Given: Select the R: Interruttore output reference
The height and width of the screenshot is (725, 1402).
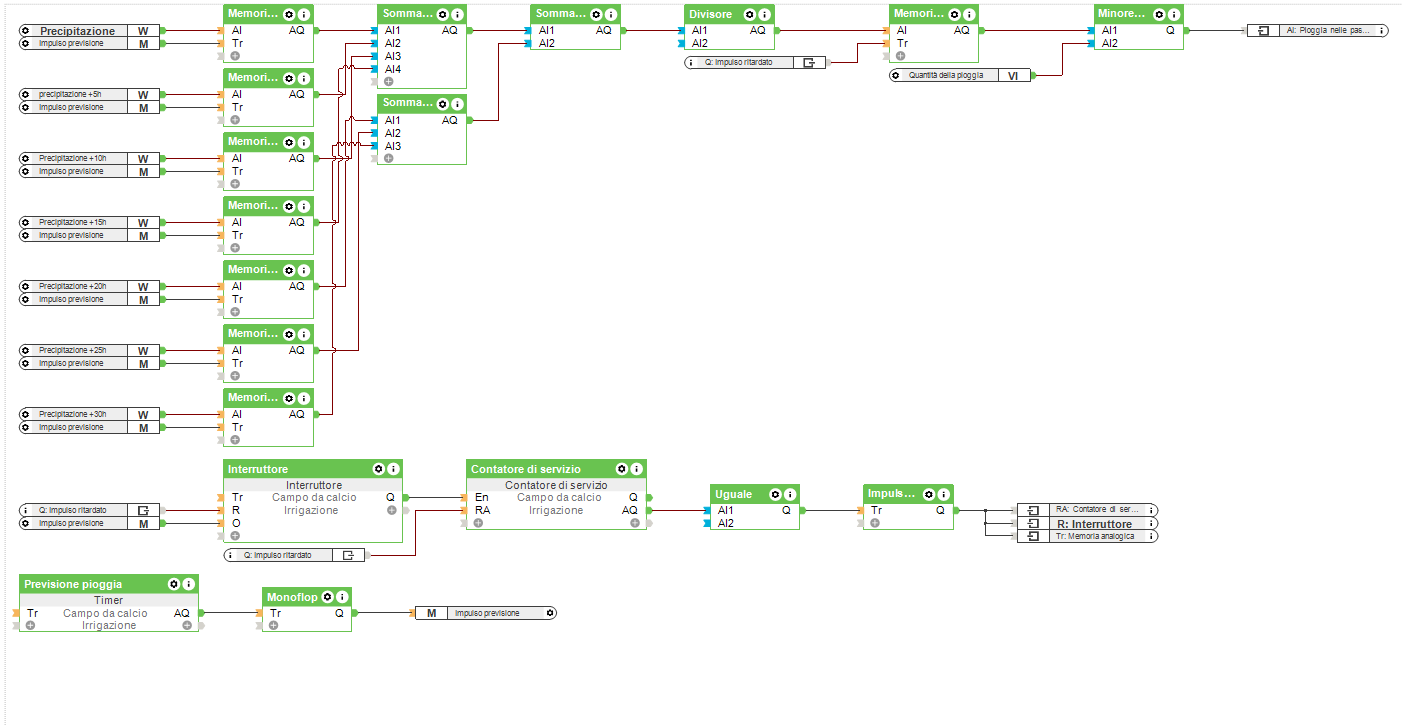Looking at the screenshot, I should point(1094,524).
